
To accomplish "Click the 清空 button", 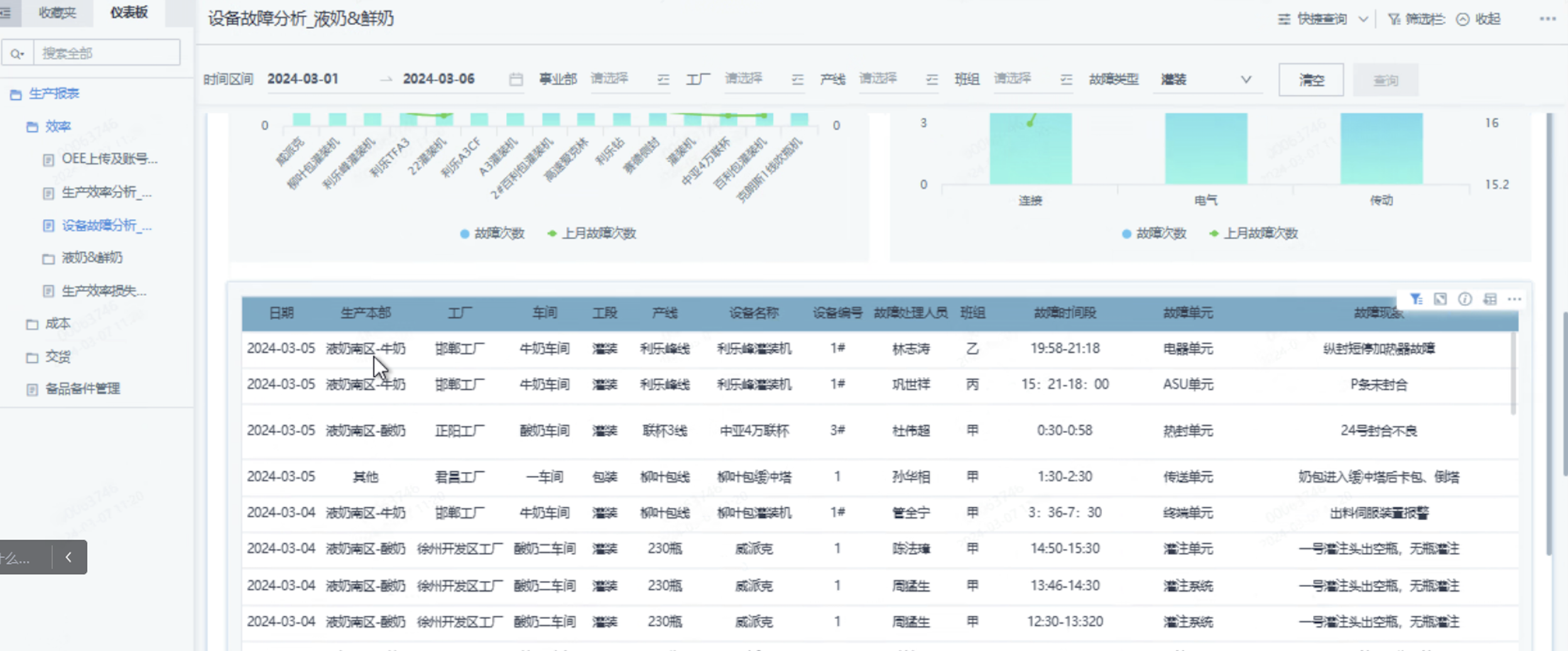I will point(1311,80).
